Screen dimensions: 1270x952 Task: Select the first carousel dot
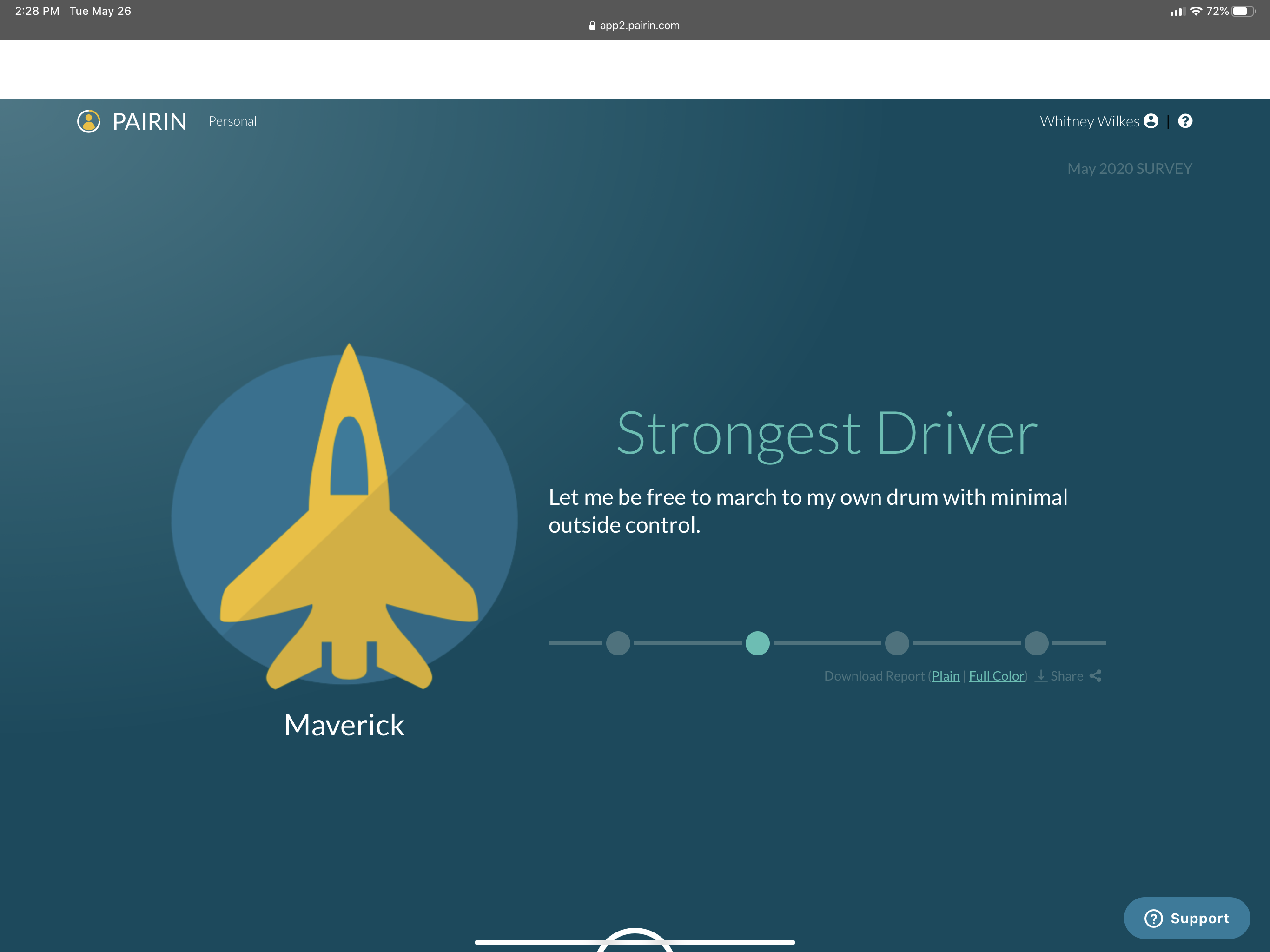coord(618,643)
